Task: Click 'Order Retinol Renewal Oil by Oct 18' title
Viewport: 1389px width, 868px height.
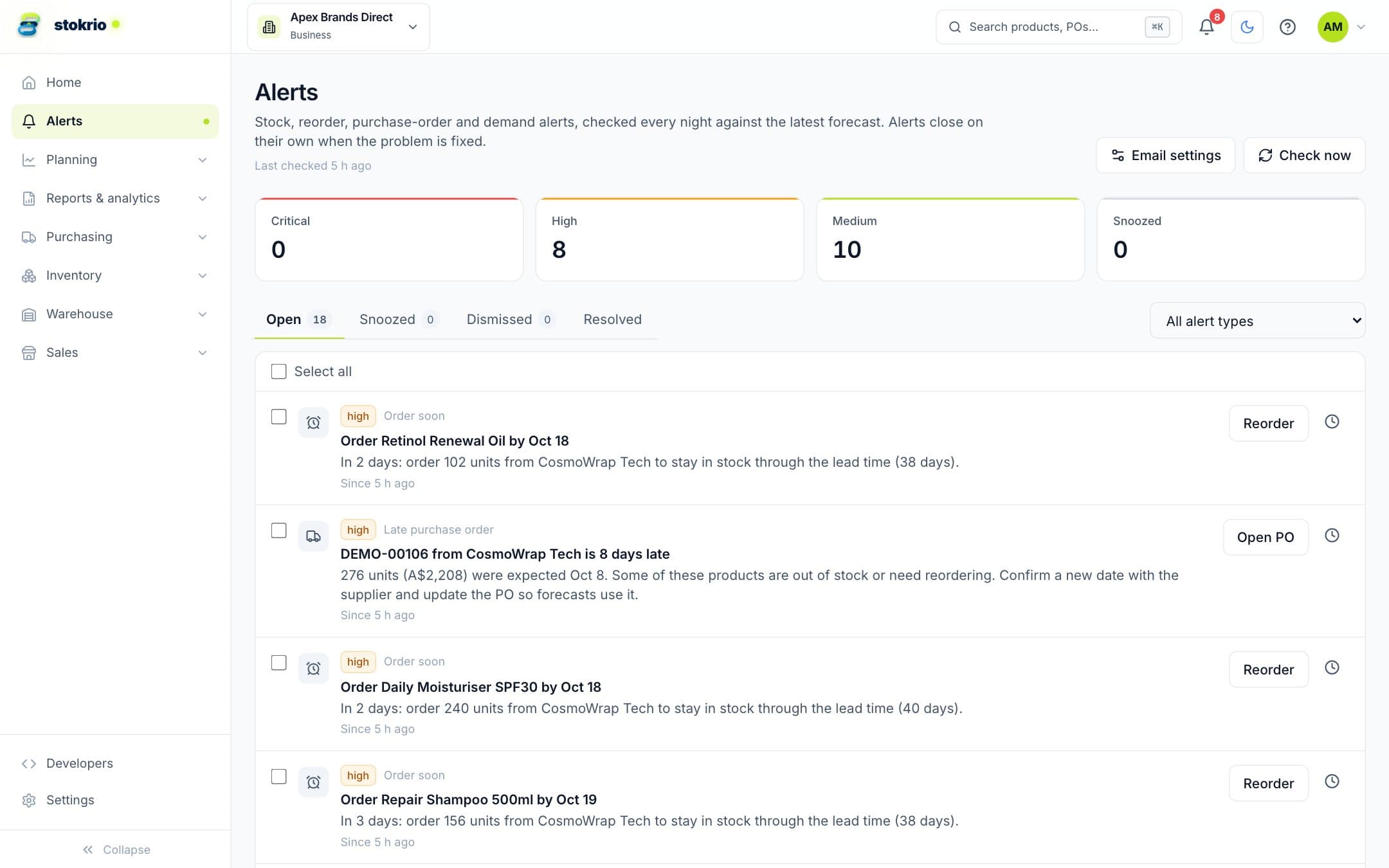Action: pos(455,440)
